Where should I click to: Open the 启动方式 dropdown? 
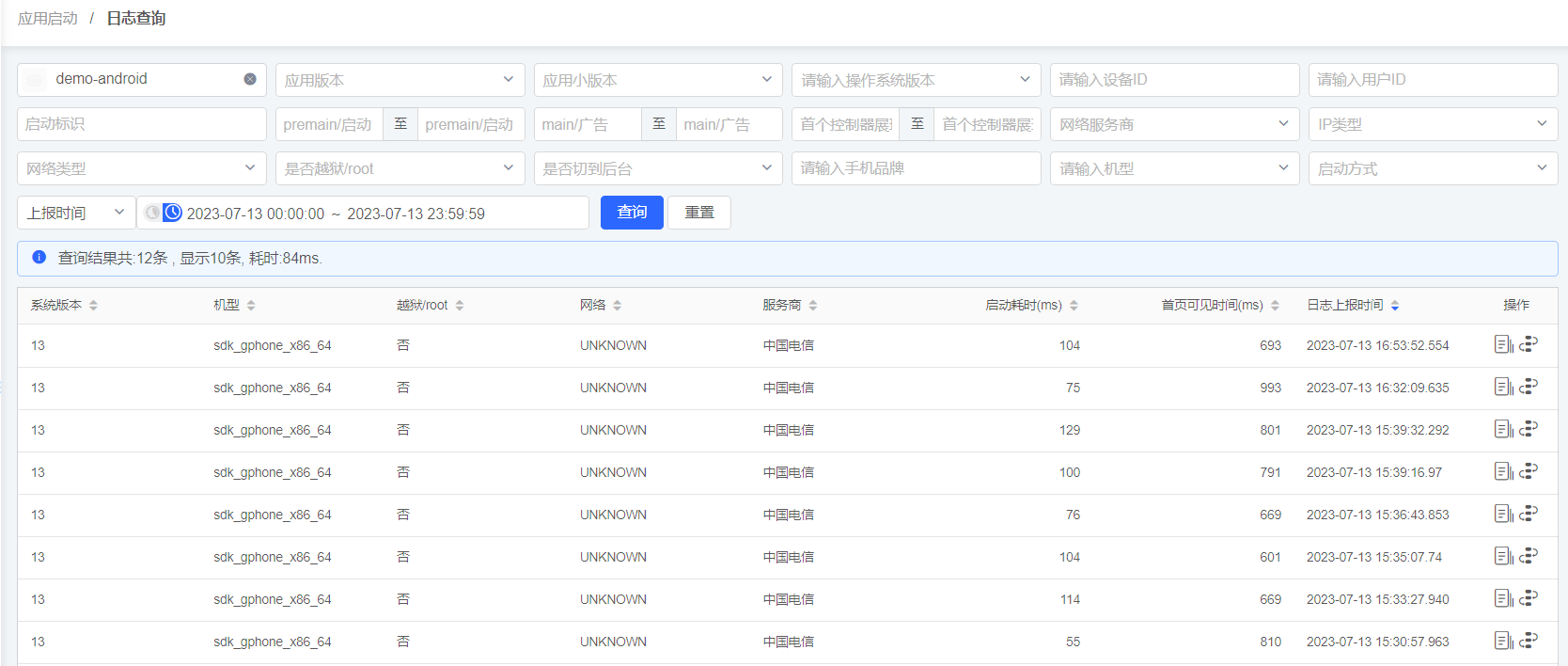coord(1434,168)
